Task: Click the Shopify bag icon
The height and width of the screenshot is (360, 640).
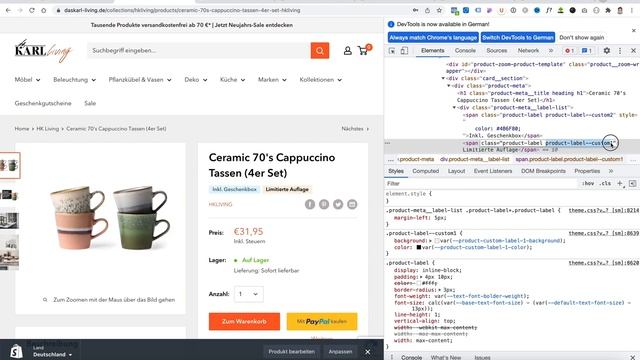Action: (x=16, y=351)
